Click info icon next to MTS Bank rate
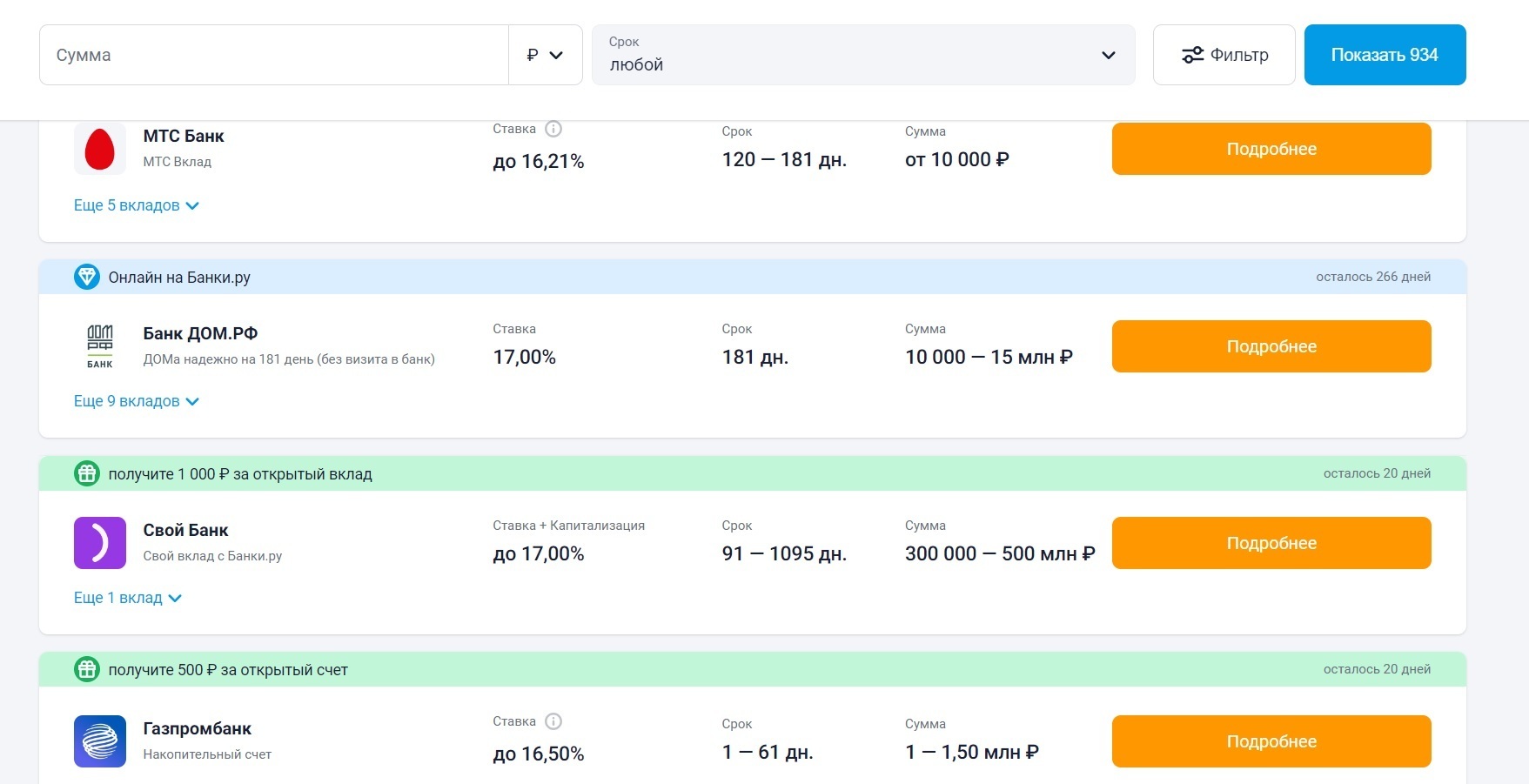This screenshot has width=1529, height=784. click(x=553, y=129)
